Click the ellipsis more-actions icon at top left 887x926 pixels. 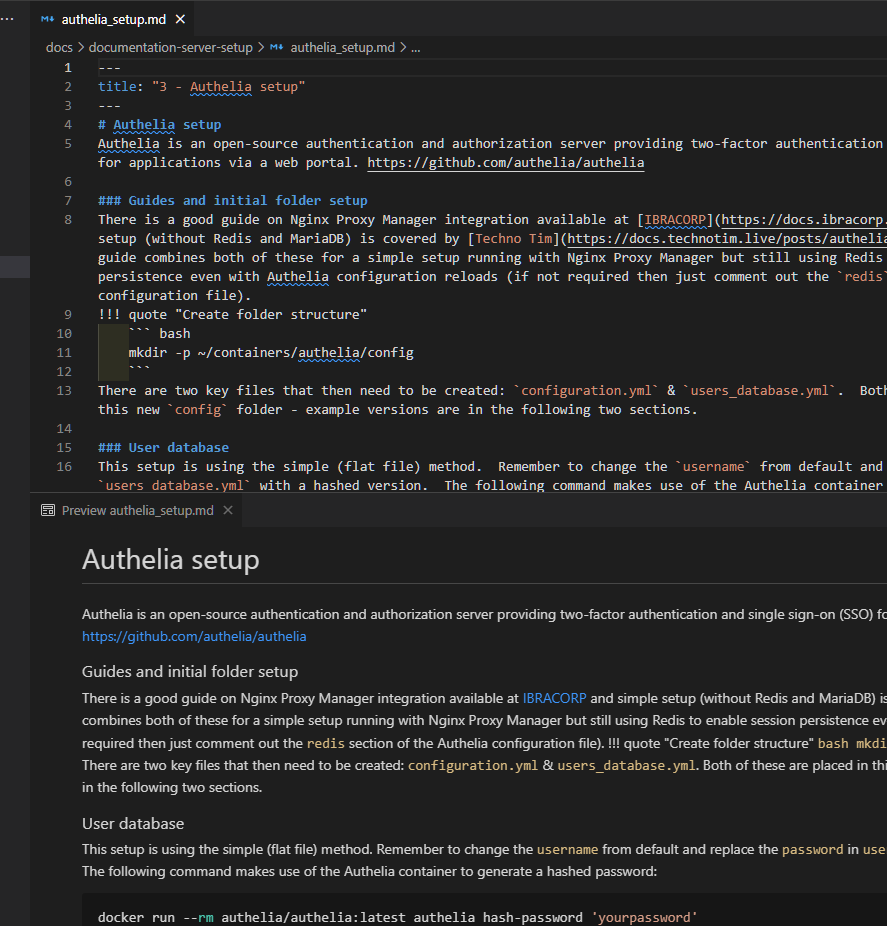7,19
